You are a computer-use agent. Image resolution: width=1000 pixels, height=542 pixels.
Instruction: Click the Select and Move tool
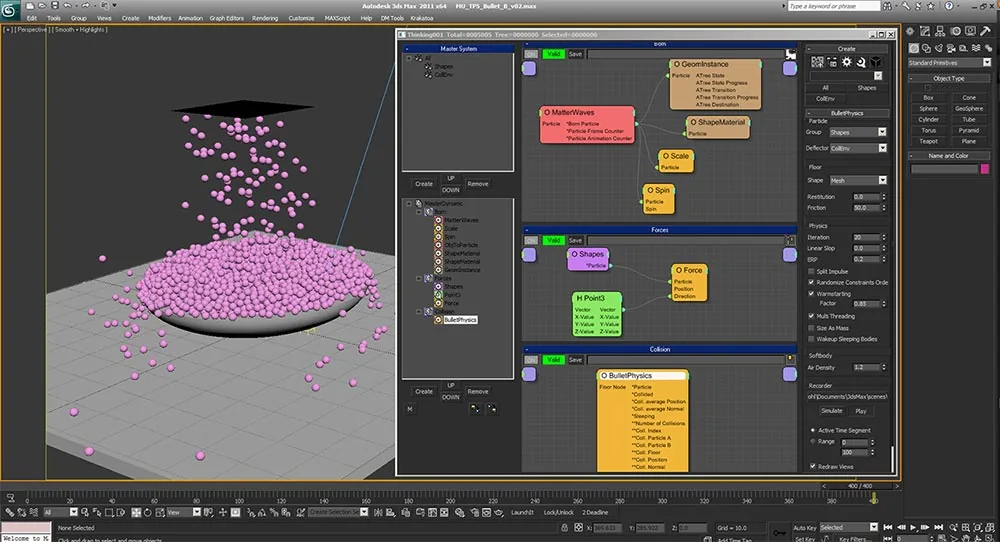(136, 512)
